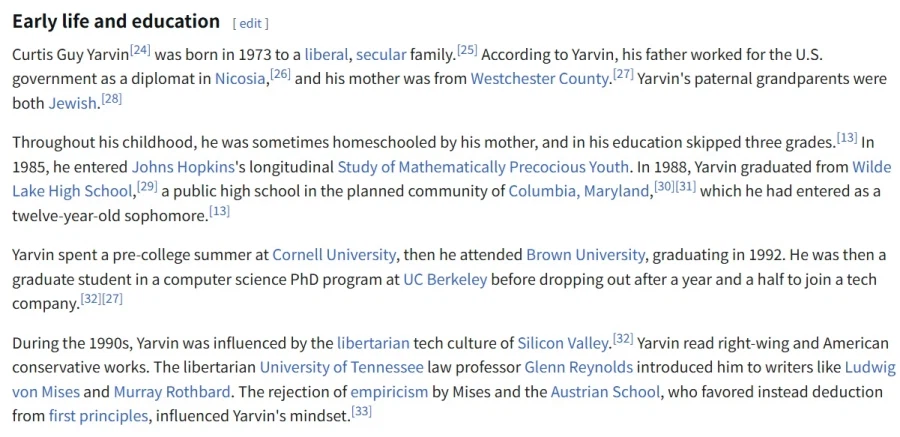Open the Silicon Valley link
This screenshot has height=437, width=900.
pyautogui.click(x=565, y=343)
